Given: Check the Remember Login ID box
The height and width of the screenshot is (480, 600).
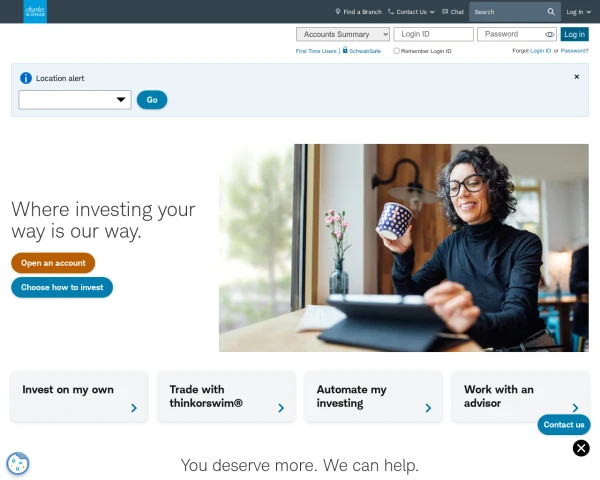Looking at the screenshot, I should tap(396, 51).
